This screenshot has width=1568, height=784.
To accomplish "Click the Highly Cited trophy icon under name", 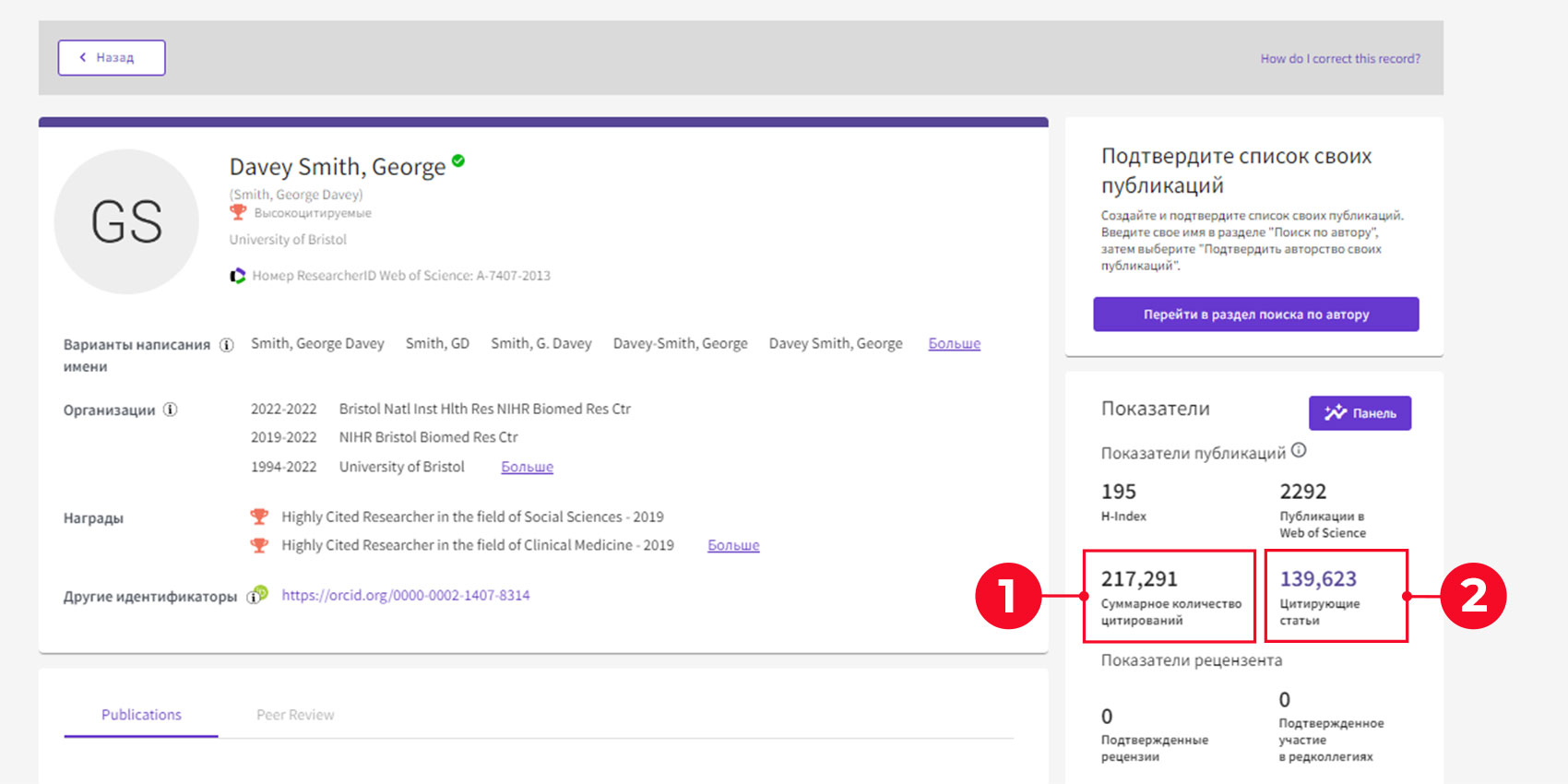I will click(238, 213).
